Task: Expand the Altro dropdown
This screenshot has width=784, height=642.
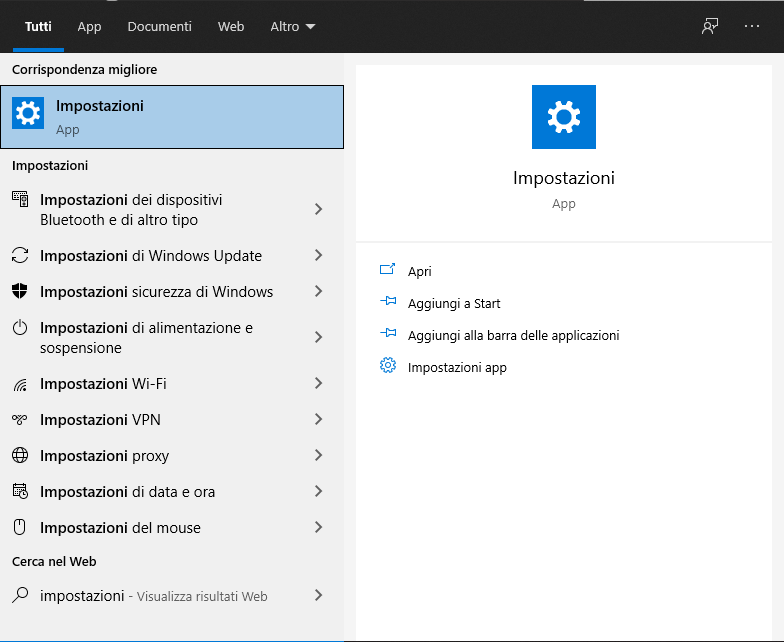Action: (292, 26)
